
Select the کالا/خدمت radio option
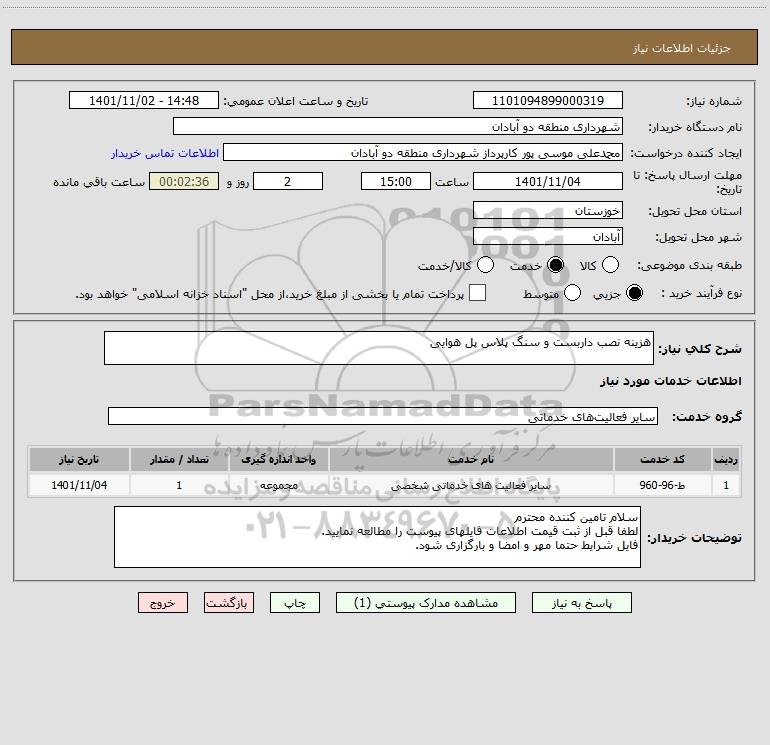485,265
